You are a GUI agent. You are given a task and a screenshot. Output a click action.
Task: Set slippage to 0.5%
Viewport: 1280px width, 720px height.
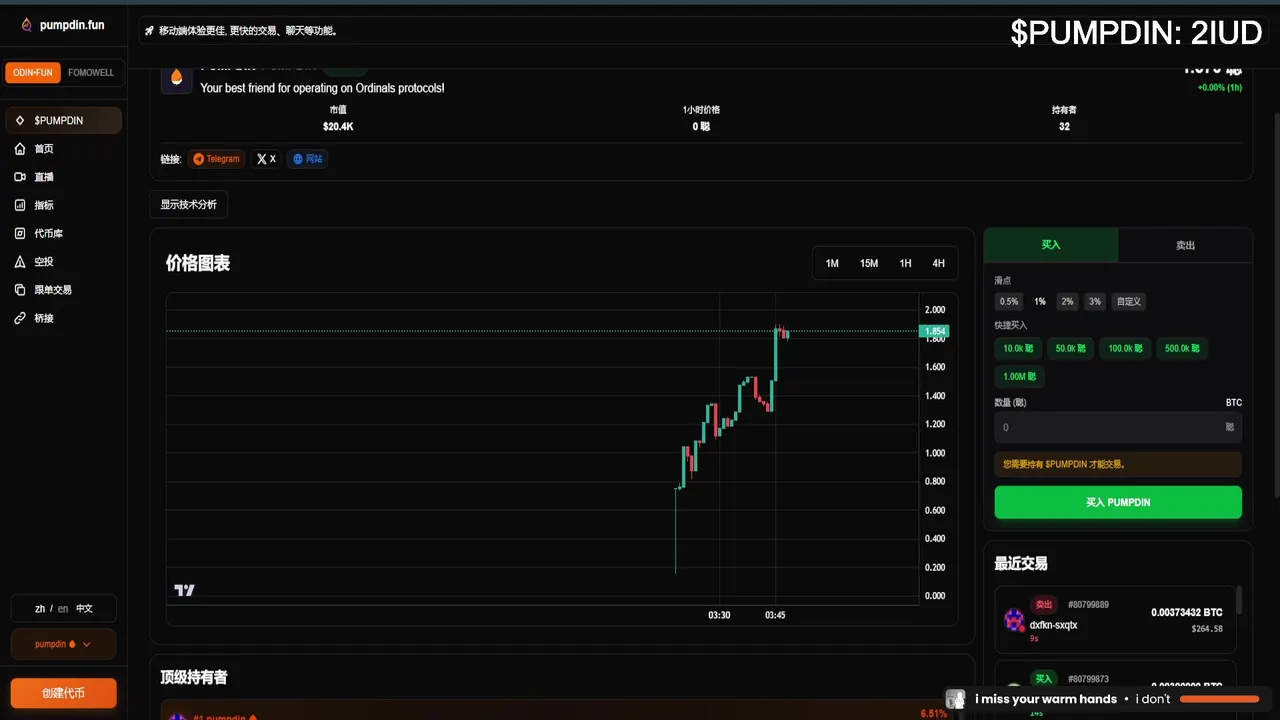click(1008, 301)
